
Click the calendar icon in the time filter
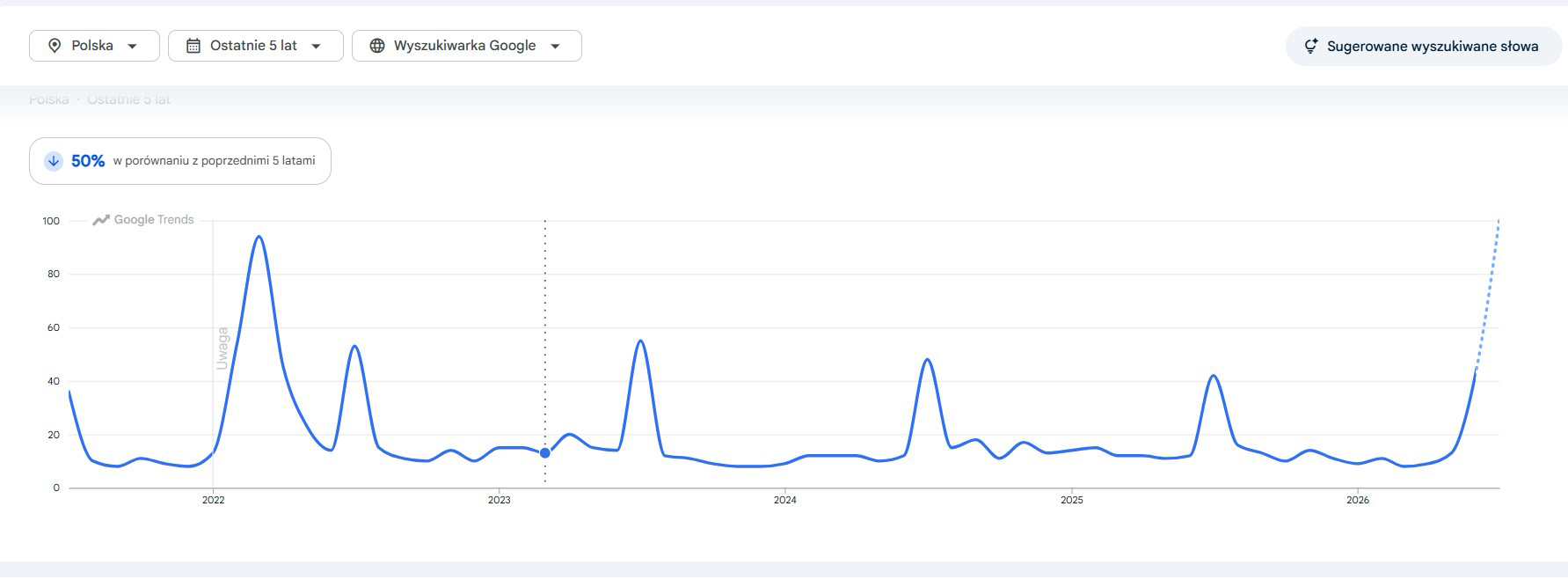click(193, 46)
